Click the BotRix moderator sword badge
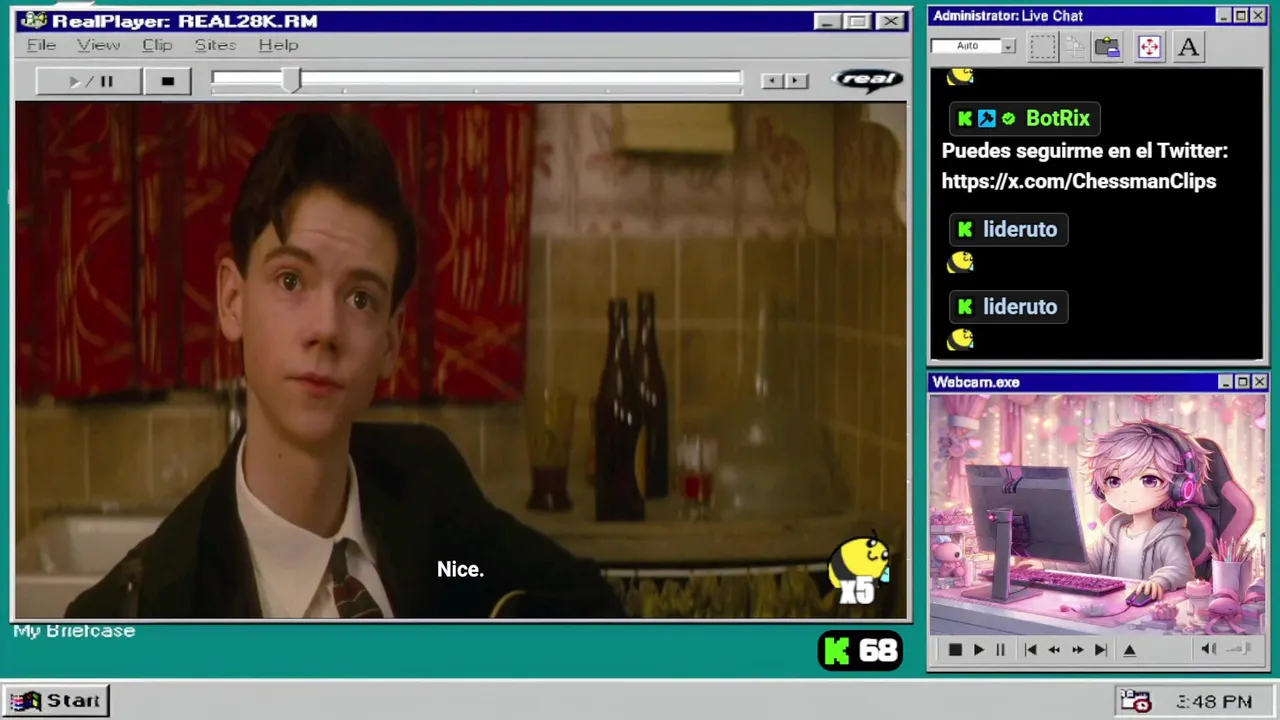Image resolution: width=1280 pixels, height=720 pixels. click(987, 118)
